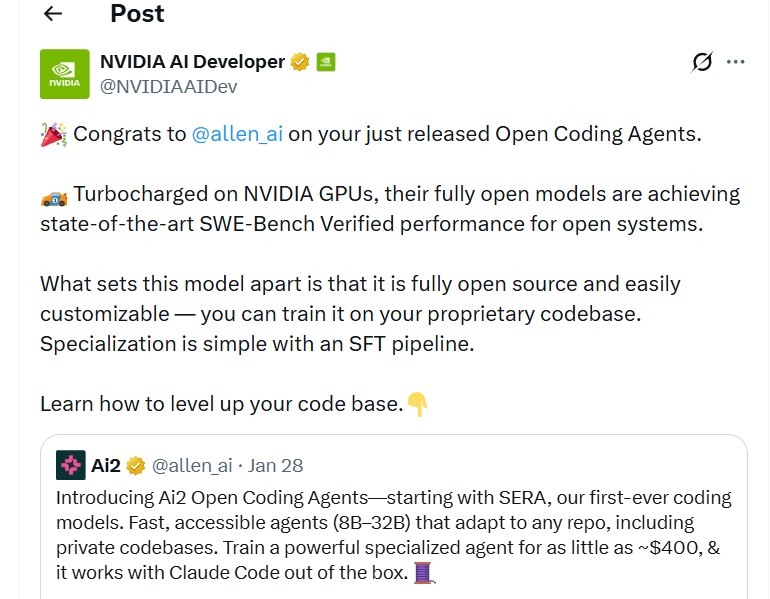The height and width of the screenshot is (599, 770).
Task: Click the @NVIDIAAIDev handle
Action: pyautogui.click(x=168, y=87)
